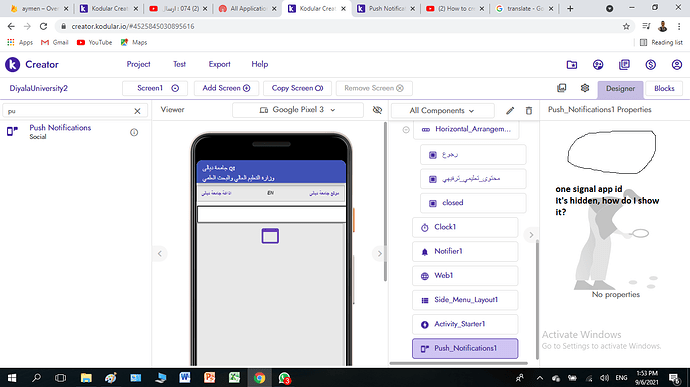Open the All Components filter dropdown
The height and width of the screenshot is (387, 690).
click(442, 111)
